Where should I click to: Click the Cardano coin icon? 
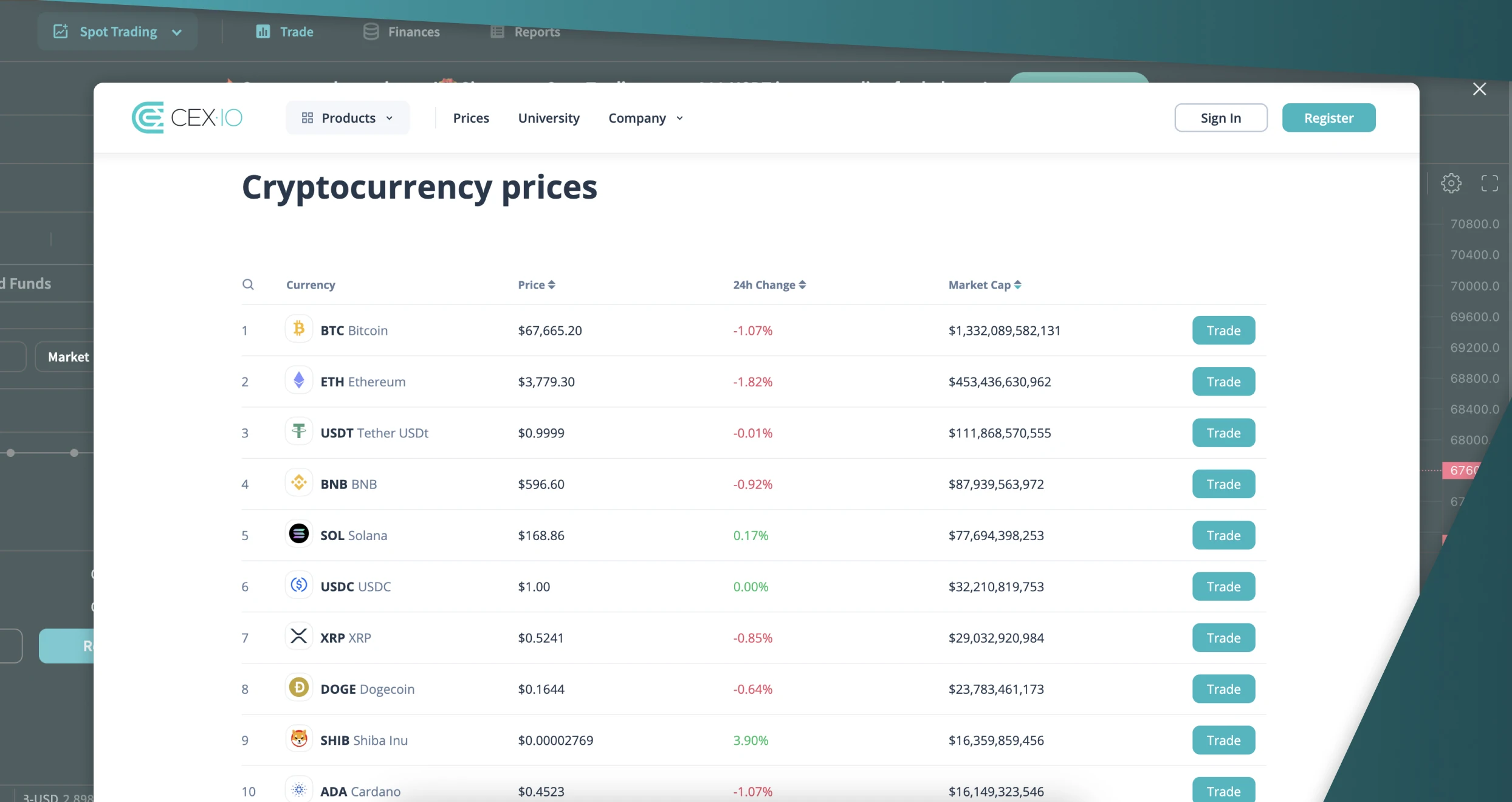tap(298, 789)
